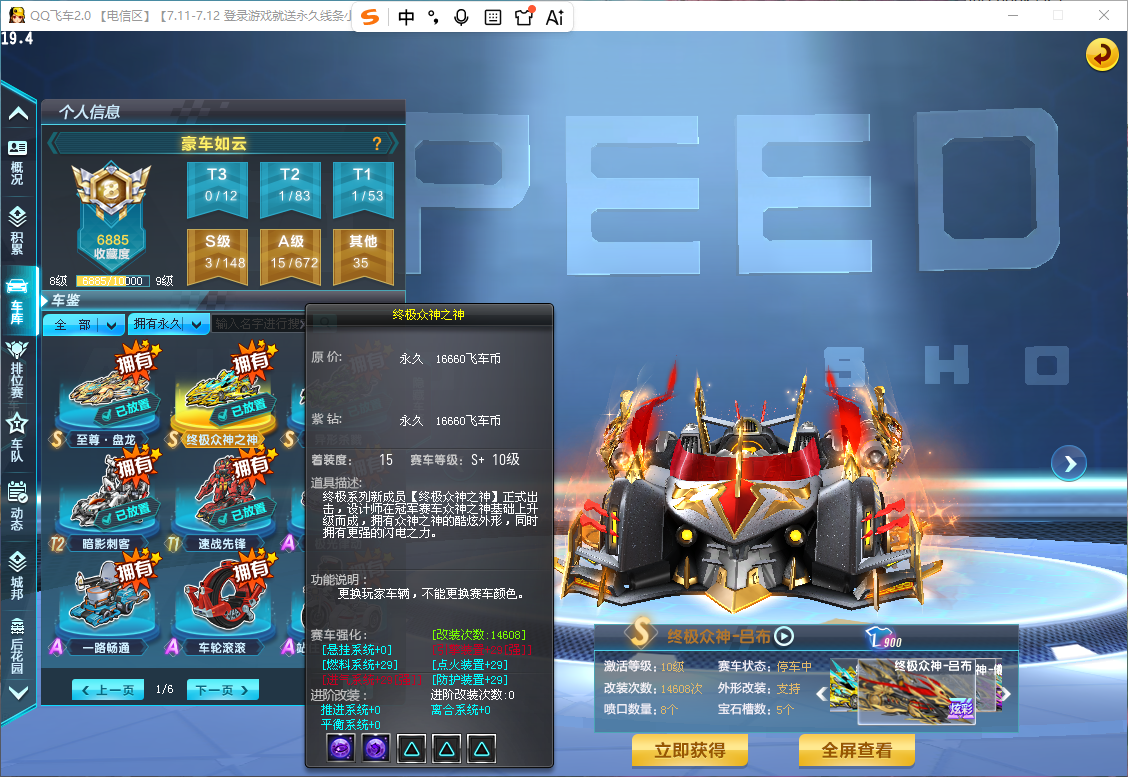
Task: Click the last empty triangle gem slot
Action: tap(482, 748)
